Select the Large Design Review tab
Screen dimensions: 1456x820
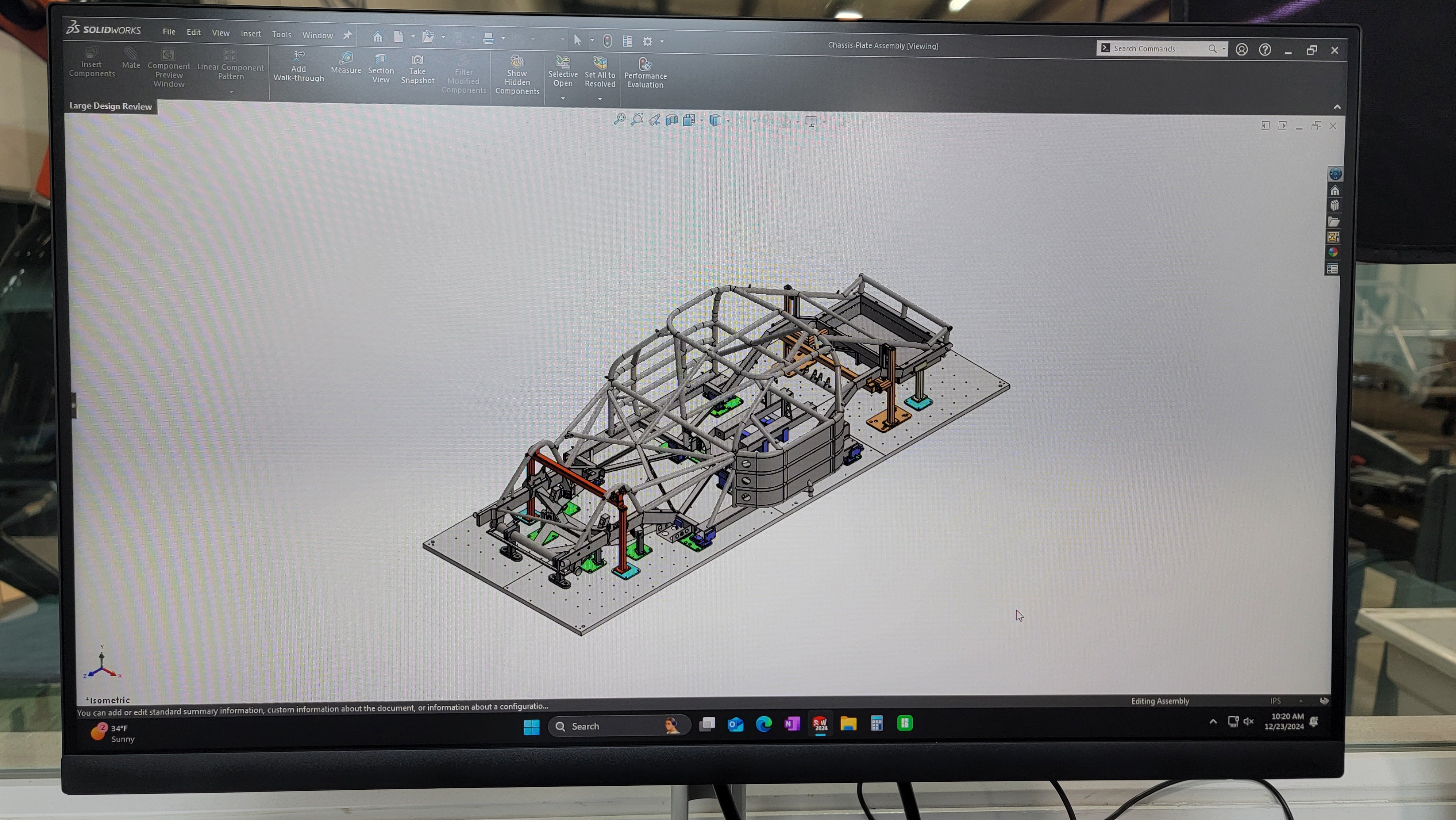111,106
